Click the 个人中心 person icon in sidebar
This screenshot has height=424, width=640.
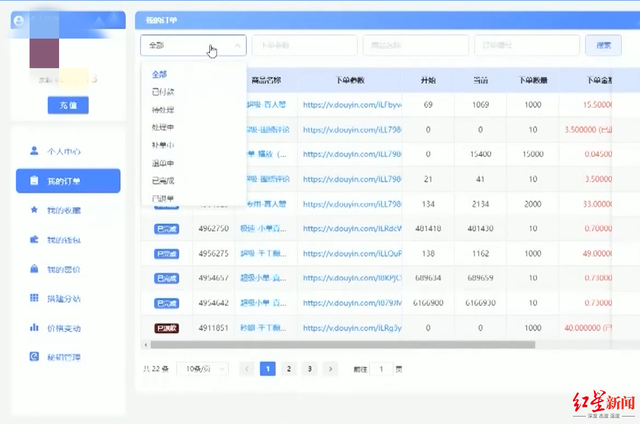click(x=33, y=151)
